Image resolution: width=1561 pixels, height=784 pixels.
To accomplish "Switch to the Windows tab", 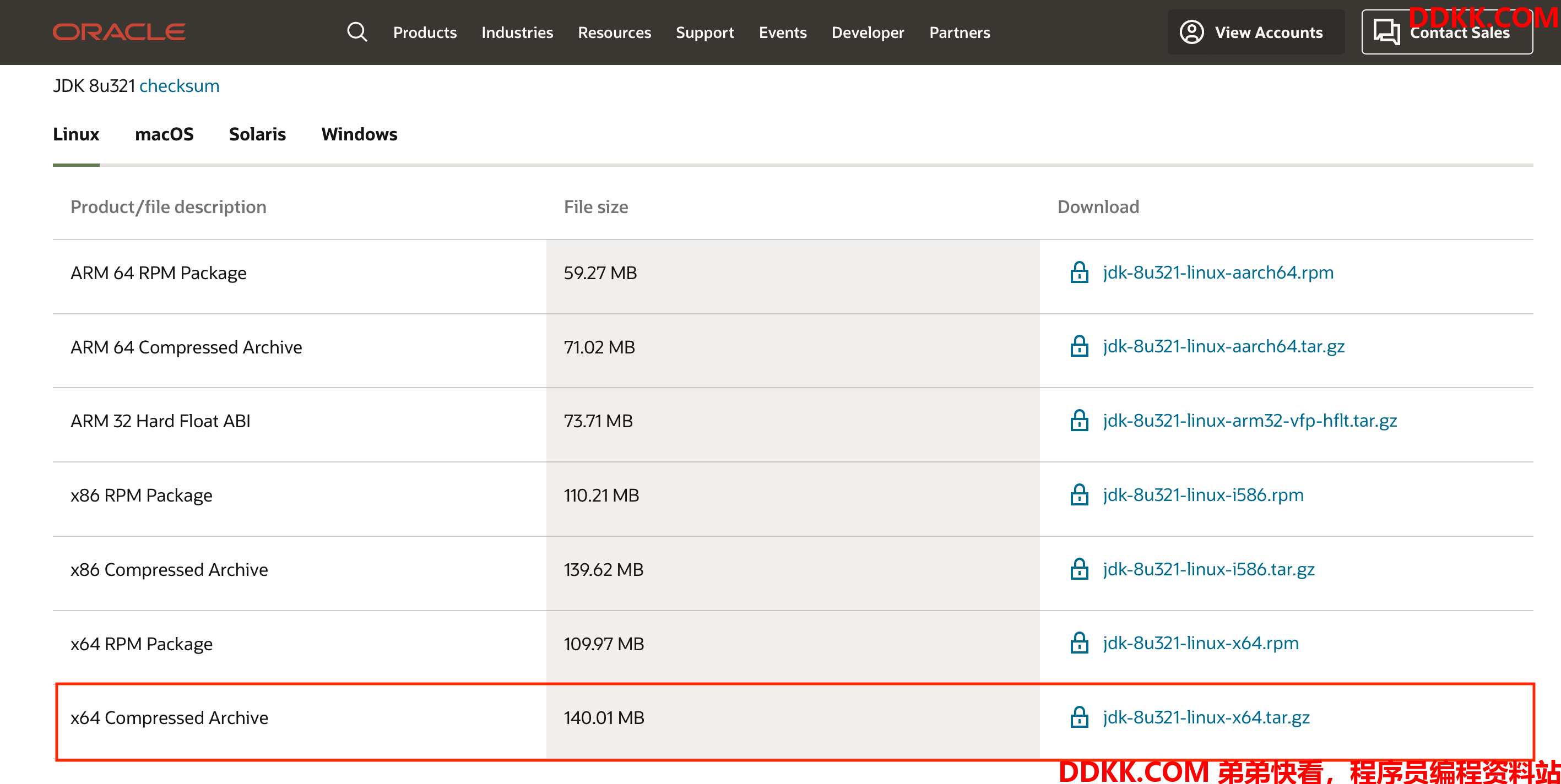I will pyautogui.click(x=359, y=134).
